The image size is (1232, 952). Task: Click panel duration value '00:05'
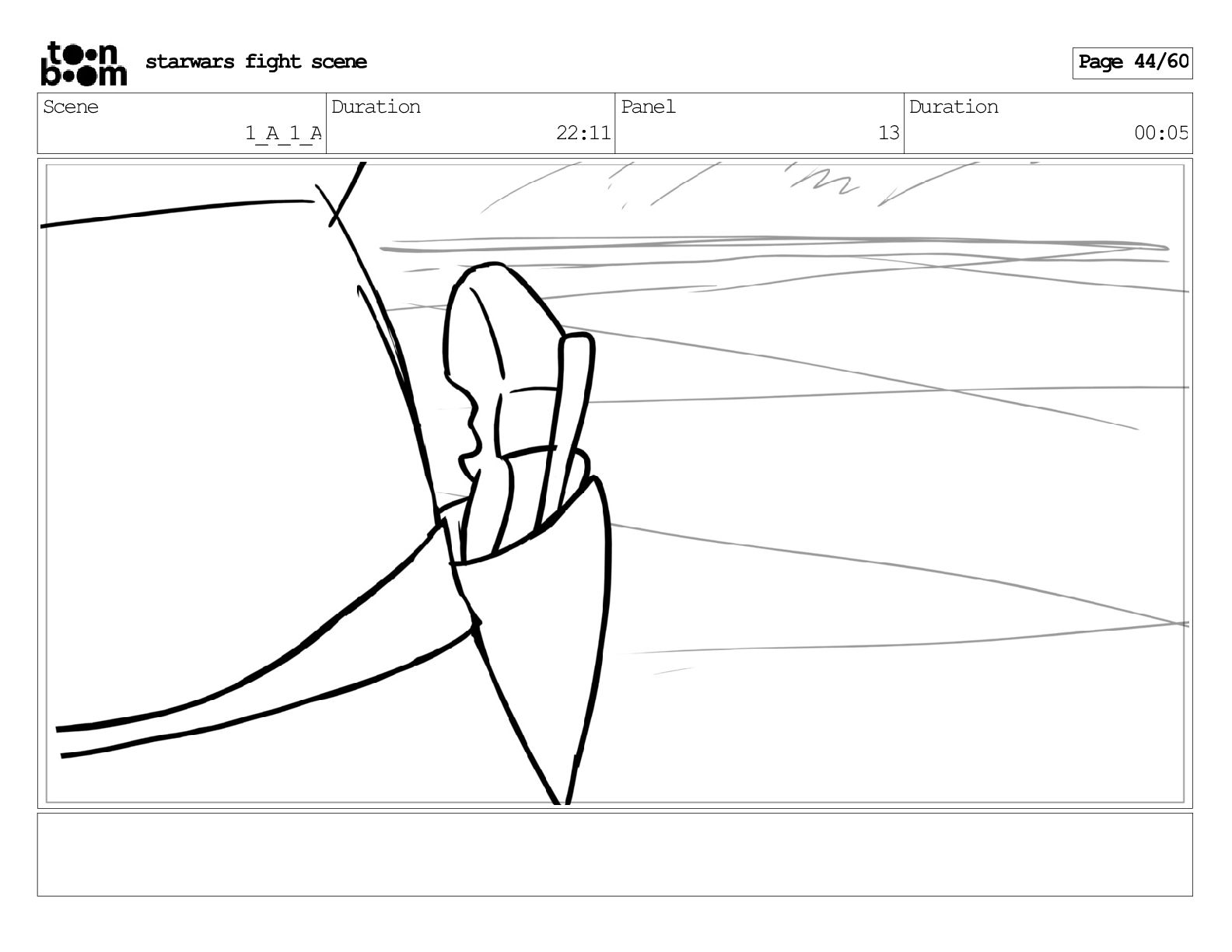[x=1161, y=133]
